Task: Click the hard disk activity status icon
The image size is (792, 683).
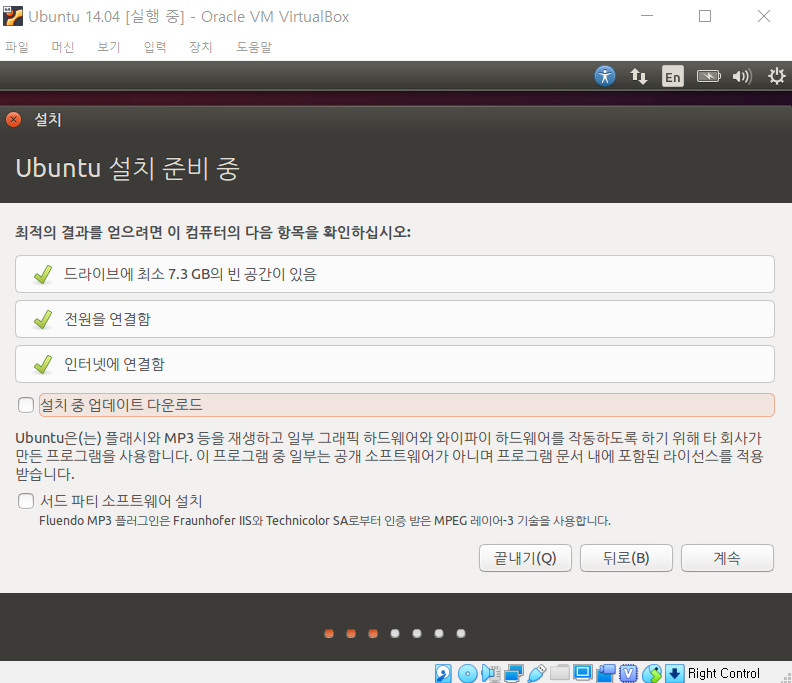Action: 443,673
